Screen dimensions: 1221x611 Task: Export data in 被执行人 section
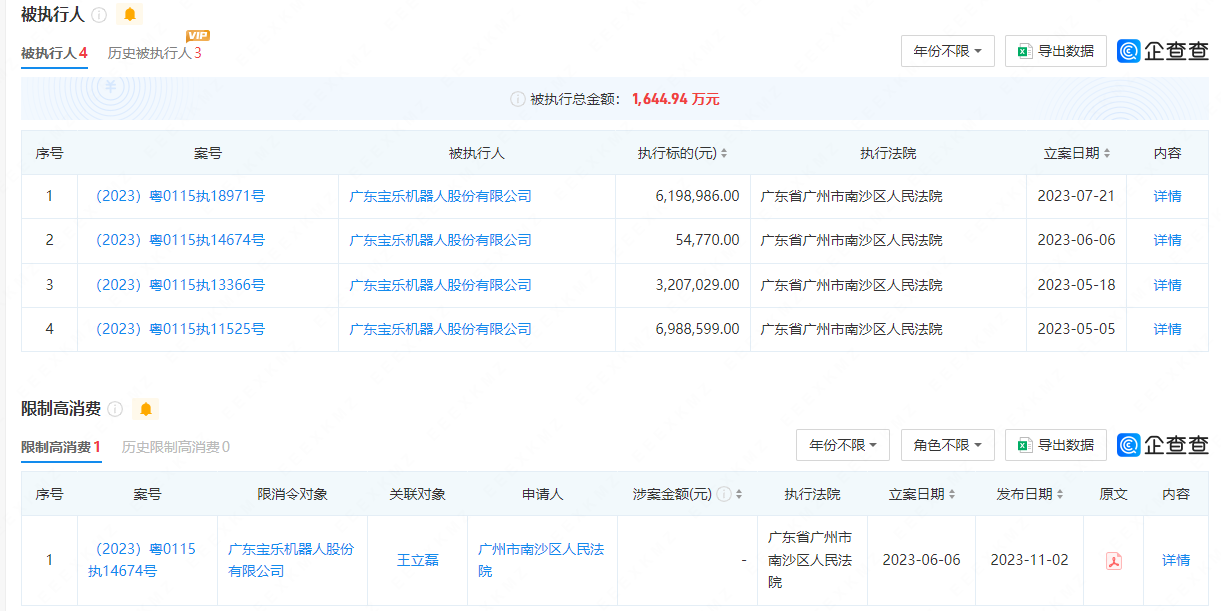1056,51
